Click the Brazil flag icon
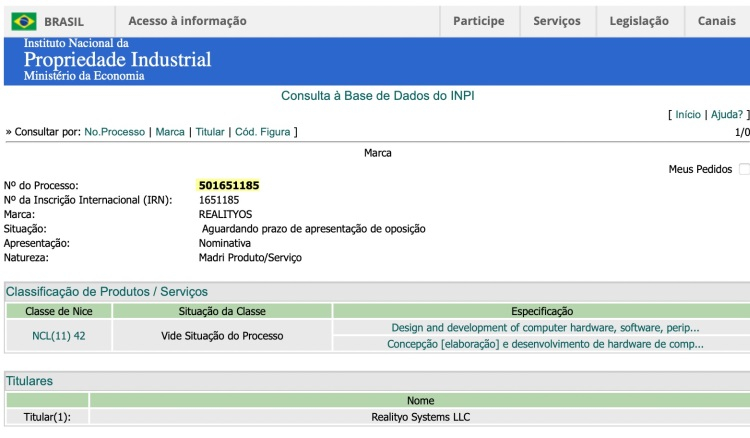 pyautogui.click(x=24, y=21)
